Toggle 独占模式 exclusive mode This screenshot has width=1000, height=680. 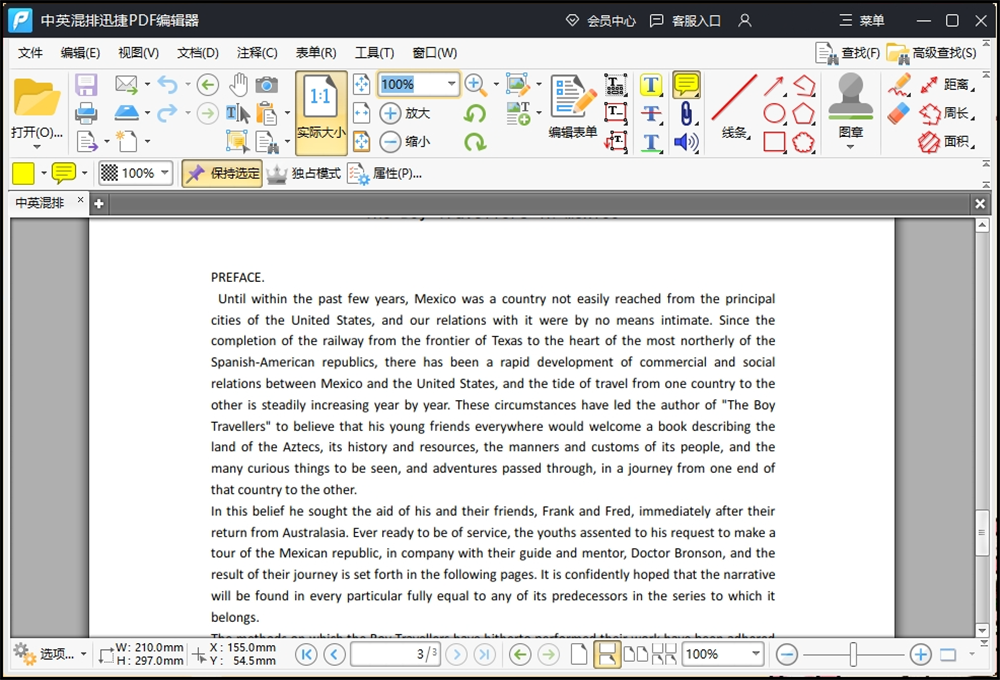tap(304, 174)
